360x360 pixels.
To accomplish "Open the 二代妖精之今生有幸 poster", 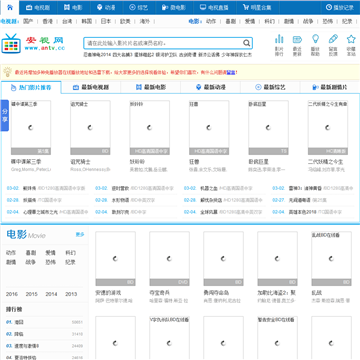I will (x=328, y=128).
